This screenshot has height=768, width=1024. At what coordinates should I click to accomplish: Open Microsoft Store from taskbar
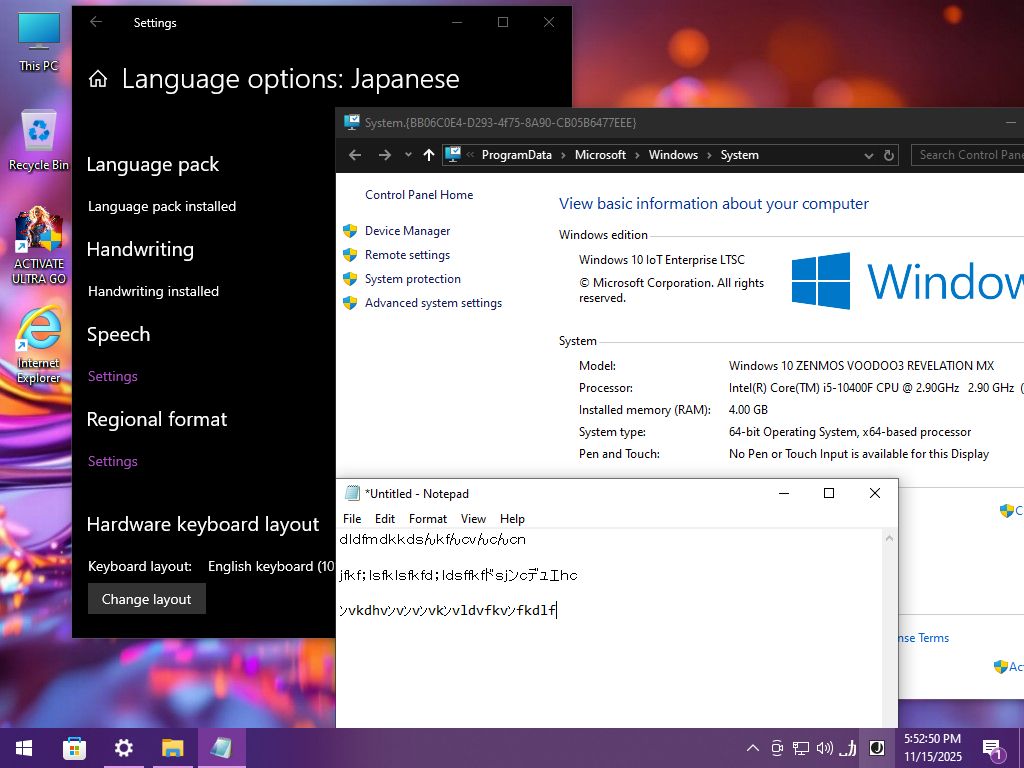tap(74, 748)
